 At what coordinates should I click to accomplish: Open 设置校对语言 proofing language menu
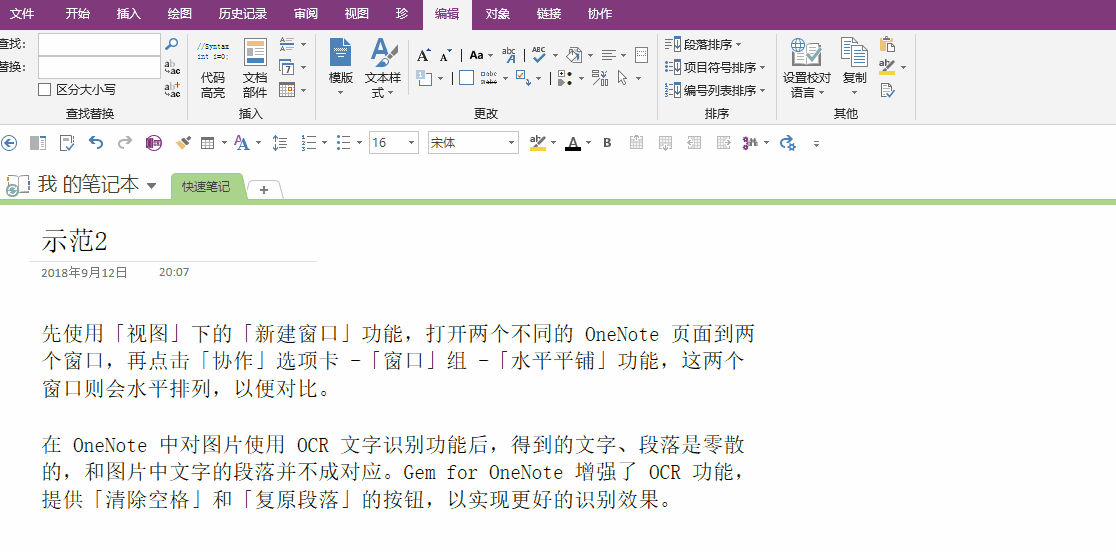(806, 68)
